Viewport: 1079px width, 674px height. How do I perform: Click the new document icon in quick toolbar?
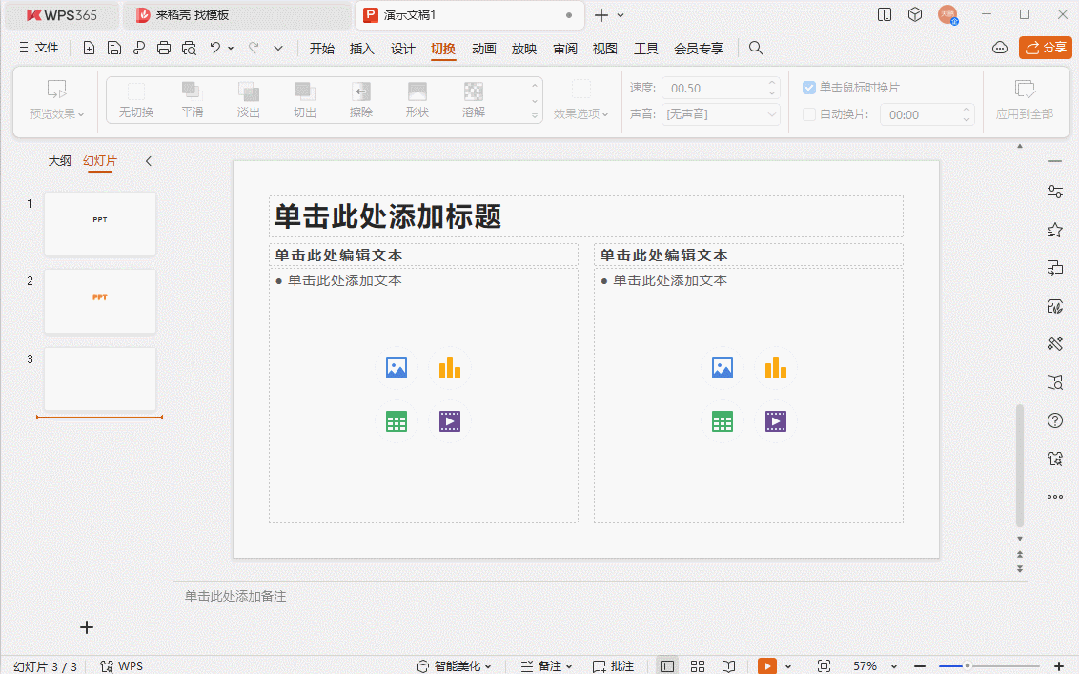point(89,48)
